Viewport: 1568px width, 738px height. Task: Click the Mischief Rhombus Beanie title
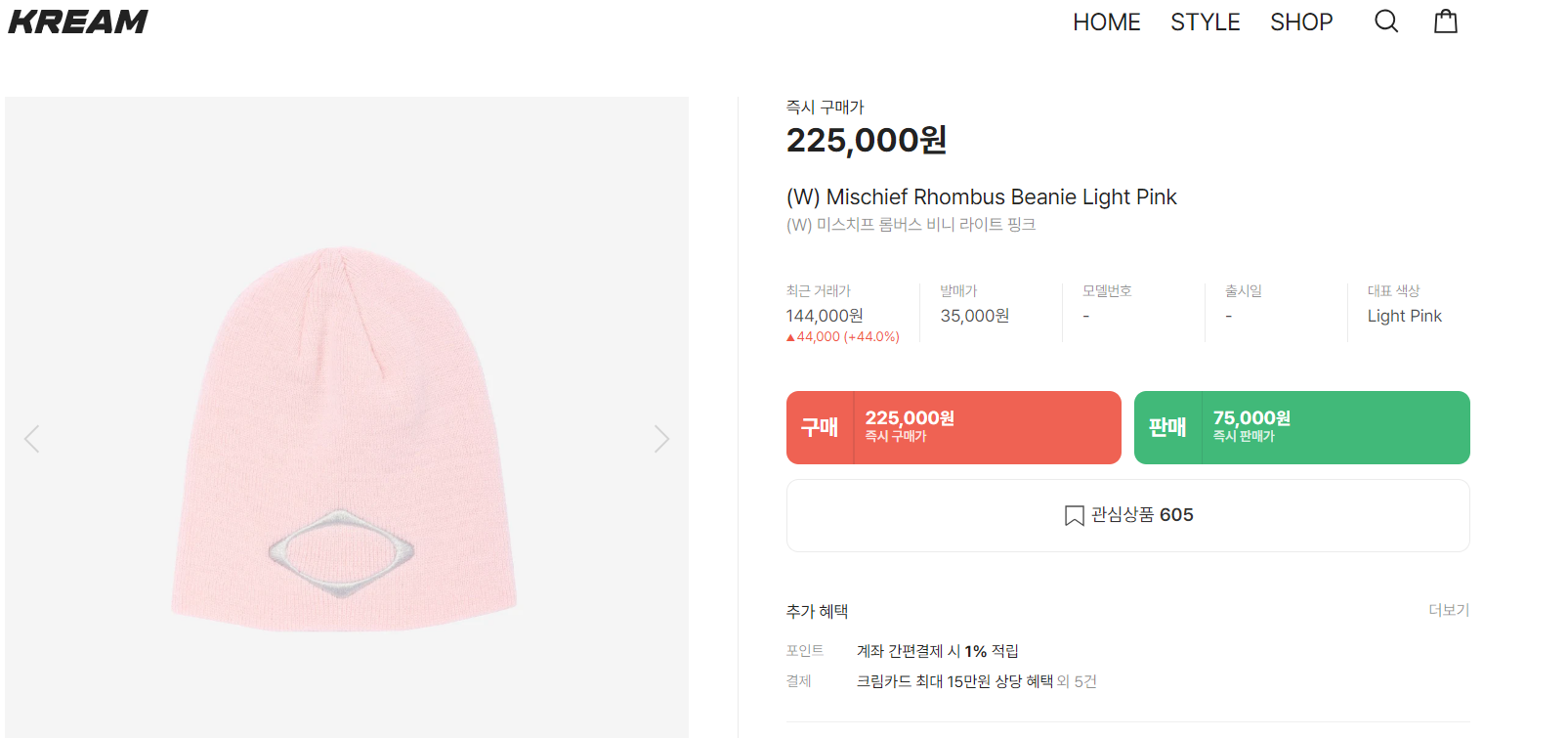(981, 197)
